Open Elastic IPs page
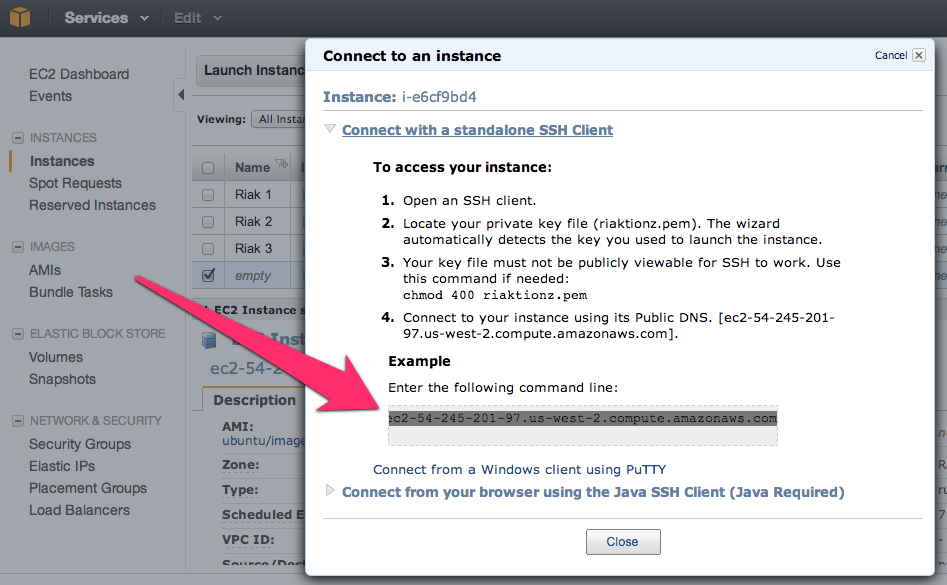 point(62,466)
